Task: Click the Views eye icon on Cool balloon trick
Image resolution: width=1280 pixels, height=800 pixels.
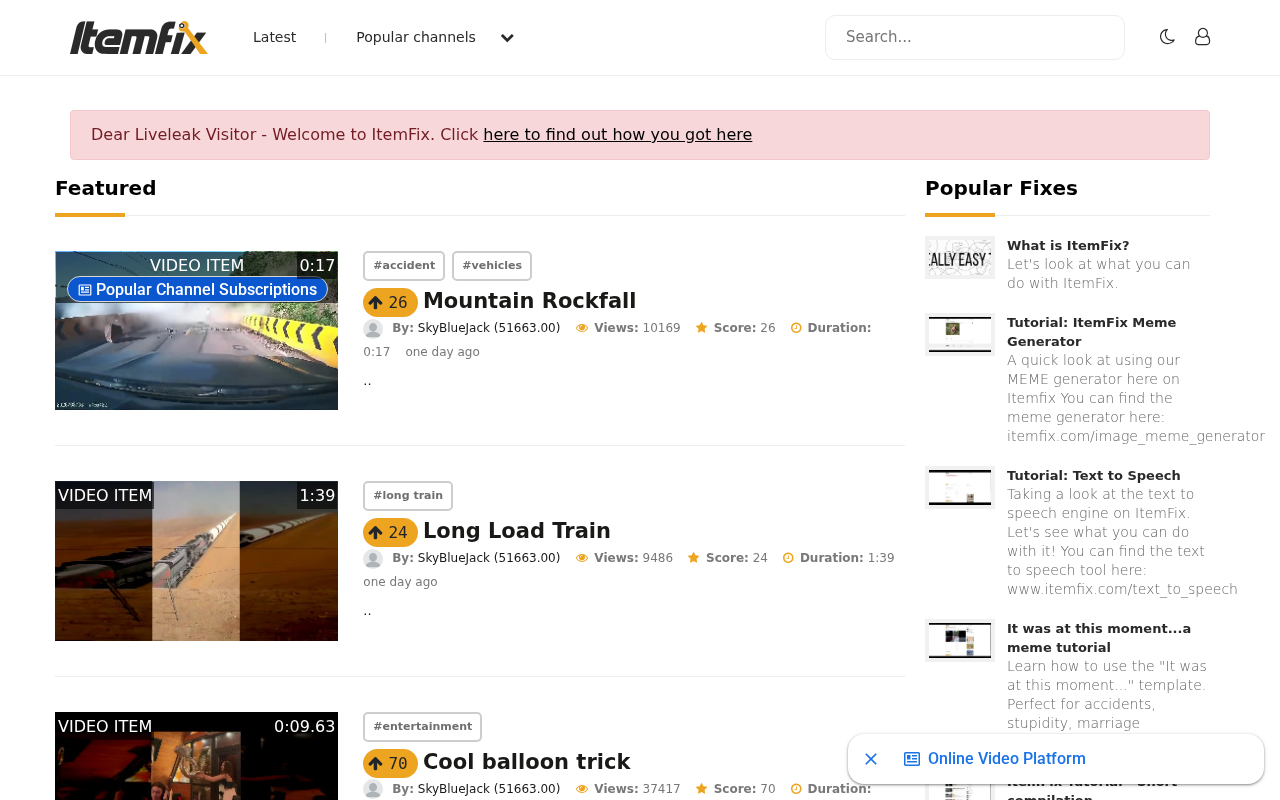Action: (x=582, y=789)
